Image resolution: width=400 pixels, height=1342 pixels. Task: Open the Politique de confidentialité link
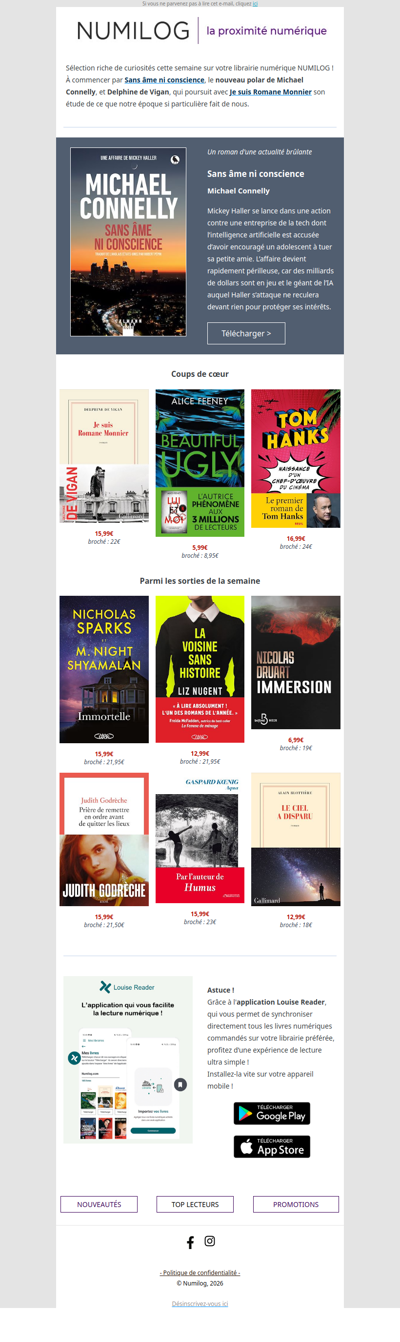[x=200, y=1273]
